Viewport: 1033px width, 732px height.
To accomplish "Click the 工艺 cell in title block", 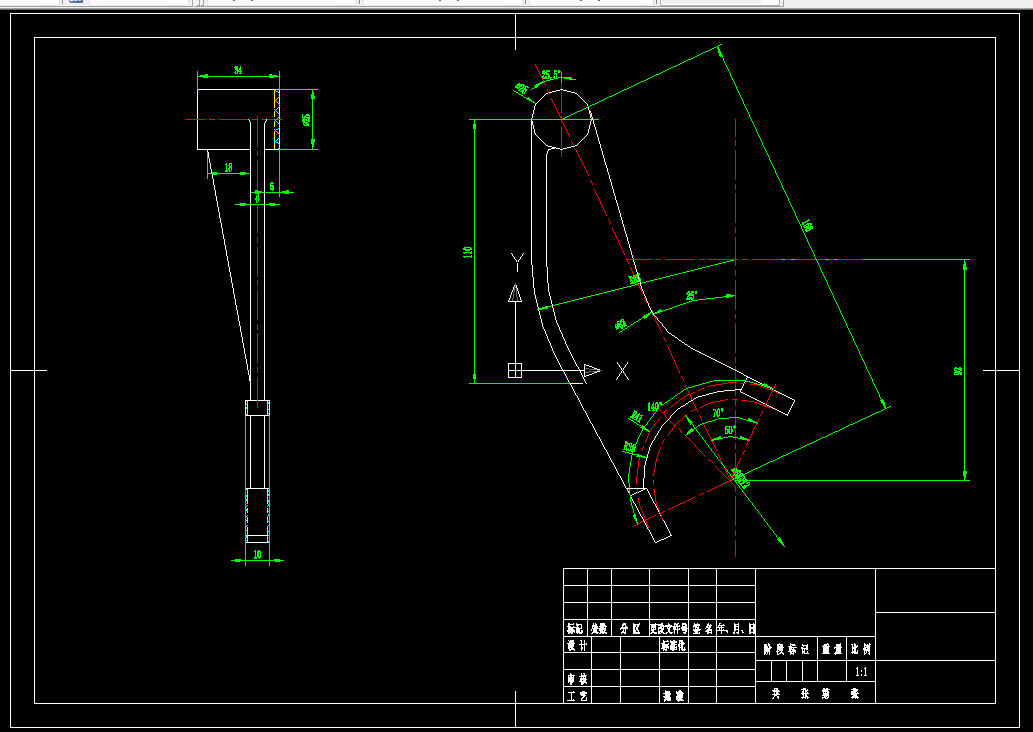I will tap(578, 695).
